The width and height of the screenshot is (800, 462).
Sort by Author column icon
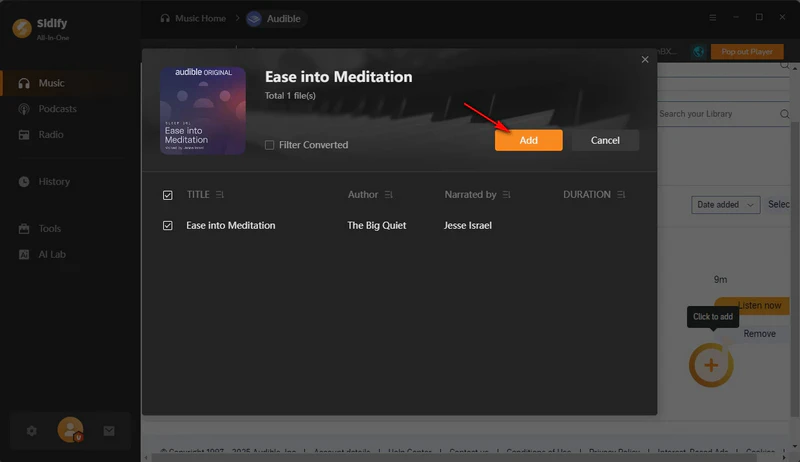[389, 195]
